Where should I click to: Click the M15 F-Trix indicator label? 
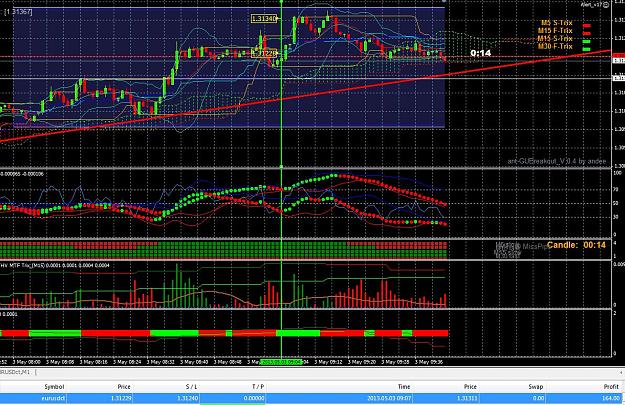click(555, 31)
